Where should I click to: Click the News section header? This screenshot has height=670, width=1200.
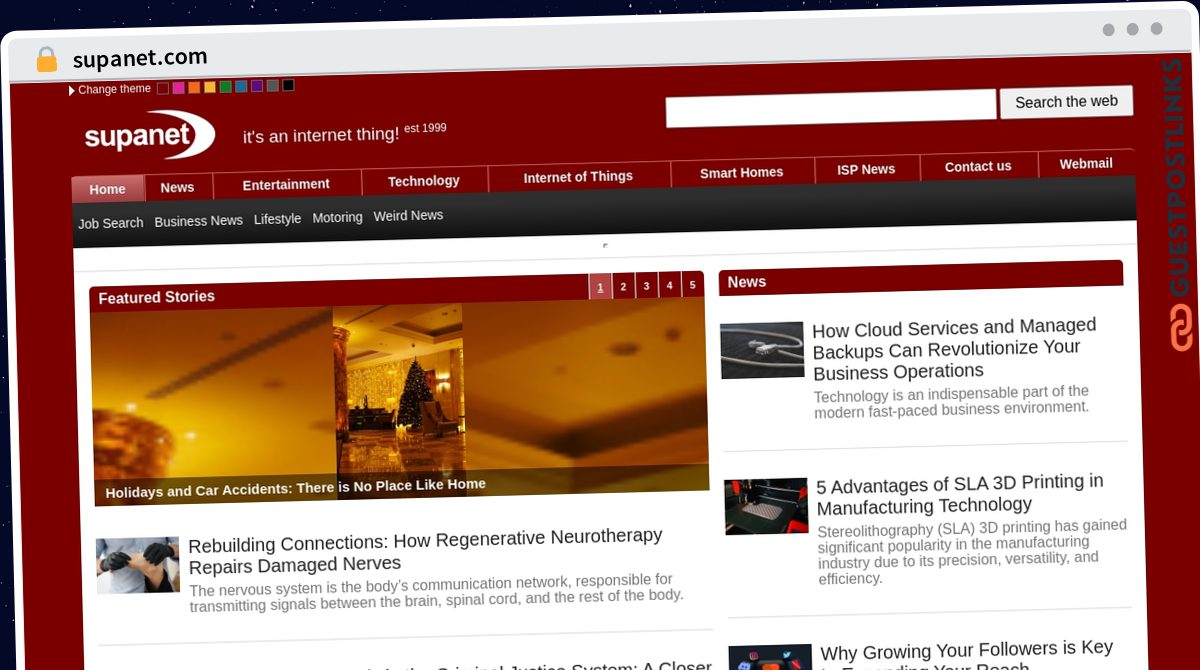921,278
